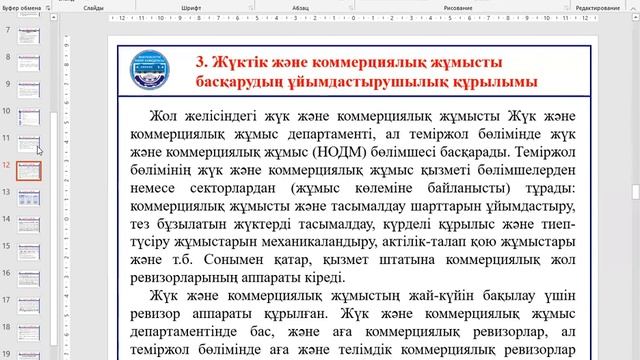Select slide 15 thumbnail
Viewport: 640px width, 360px height.
click(29, 252)
